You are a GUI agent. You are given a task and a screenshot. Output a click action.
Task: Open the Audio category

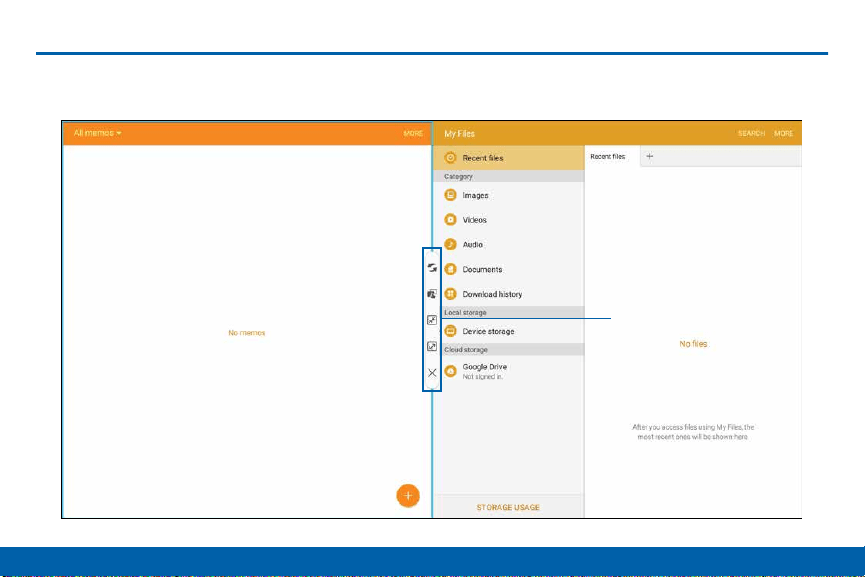(x=509, y=244)
